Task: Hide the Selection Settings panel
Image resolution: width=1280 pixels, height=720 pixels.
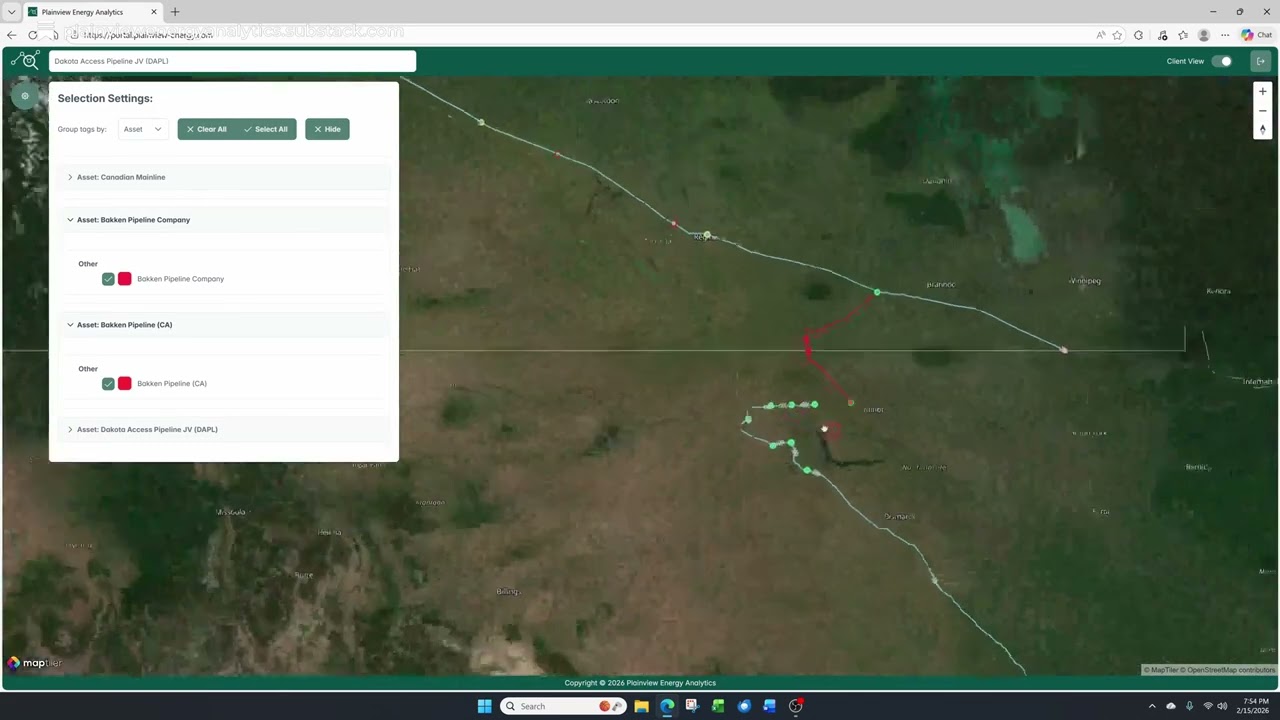Action: [x=327, y=129]
